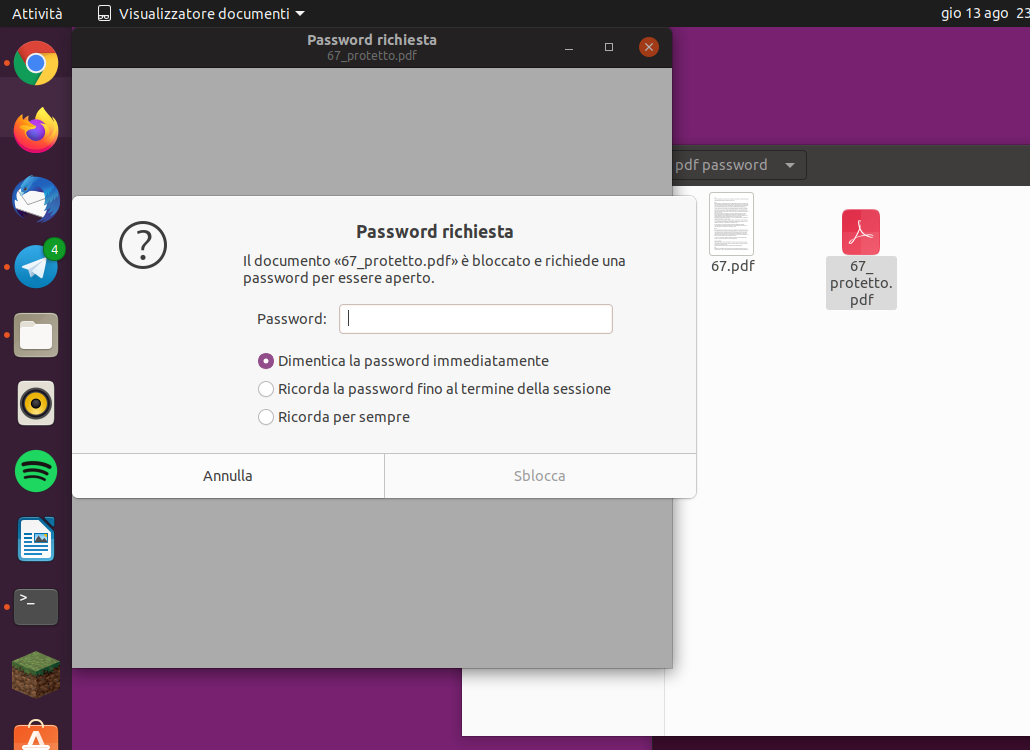Open the Attività menu
The image size is (1030, 750).
pos(37,13)
